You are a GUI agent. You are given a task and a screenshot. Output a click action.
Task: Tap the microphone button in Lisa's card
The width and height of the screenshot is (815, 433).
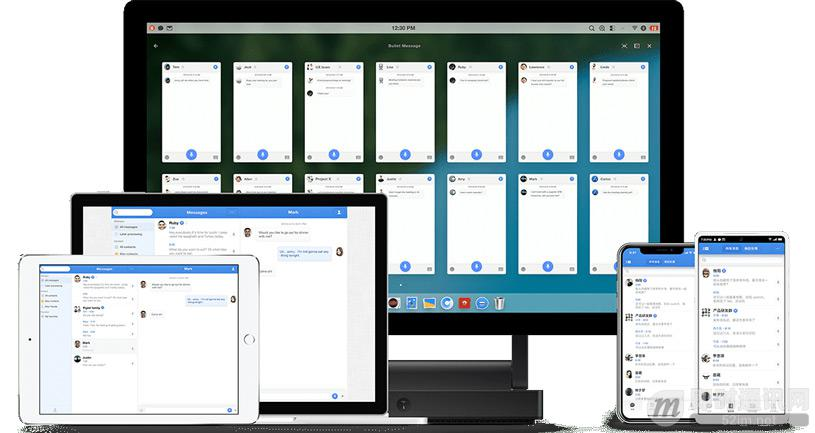tap(405, 154)
